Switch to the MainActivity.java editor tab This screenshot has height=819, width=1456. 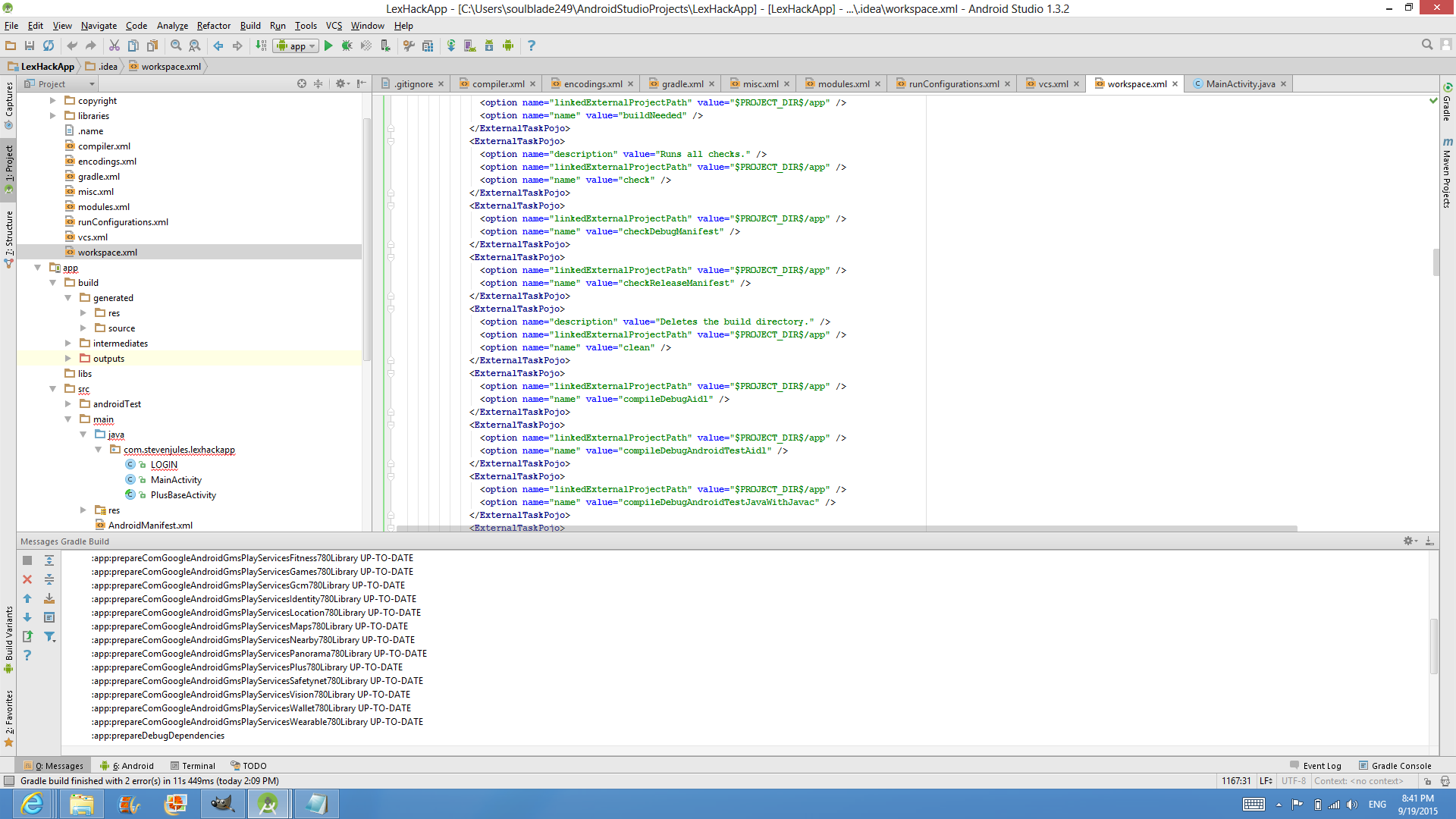1239,84
